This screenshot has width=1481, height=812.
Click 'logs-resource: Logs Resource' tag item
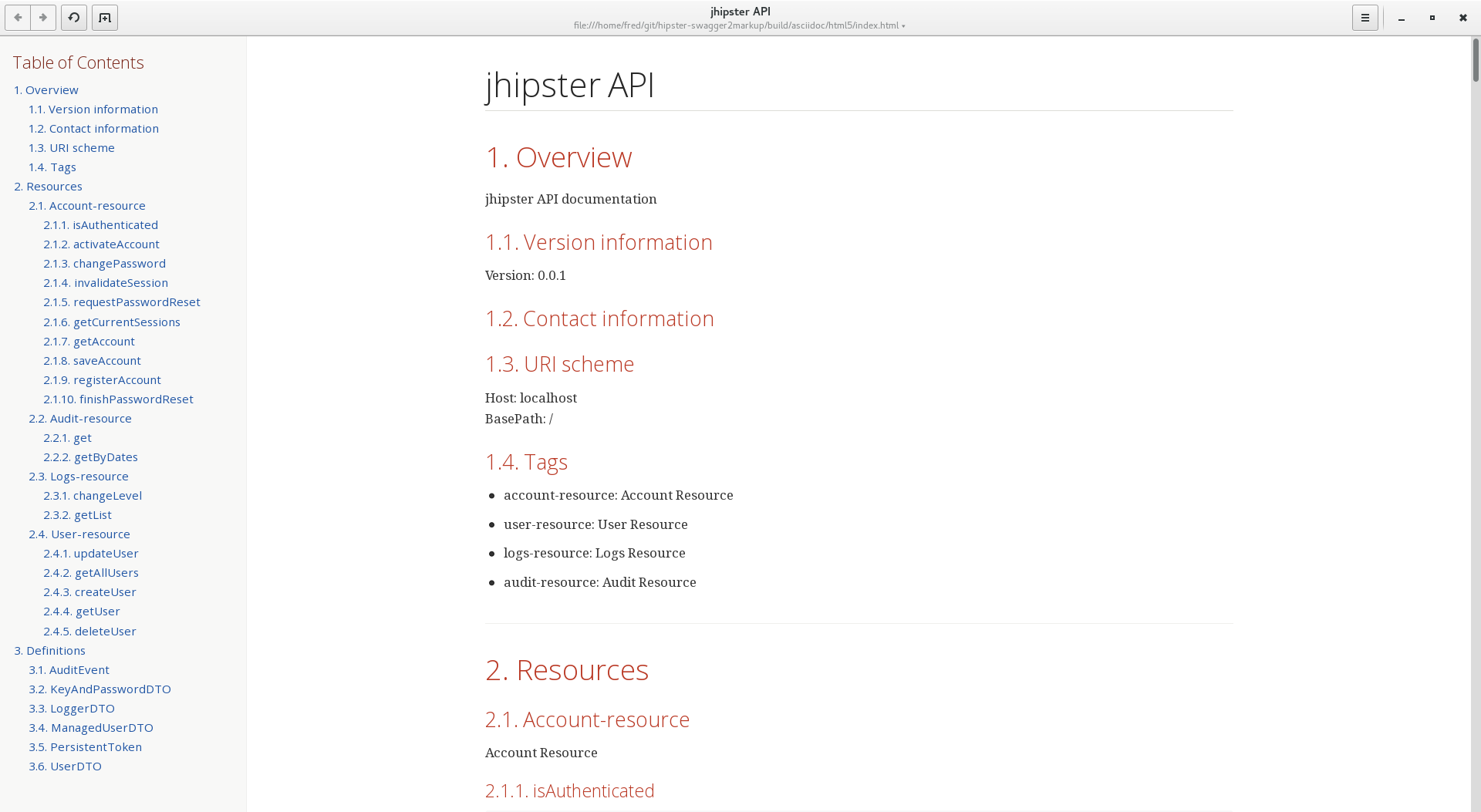[595, 553]
